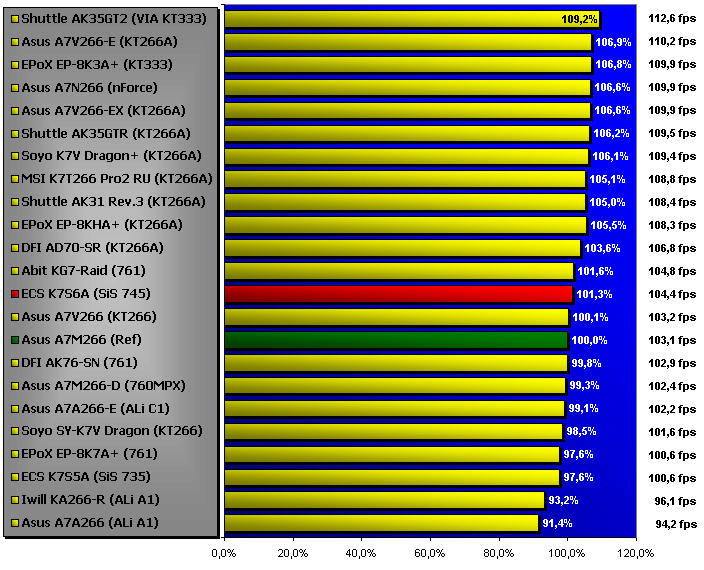Select DFI AD70-SR (KT266A) legend label
The width and height of the screenshot is (704, 570).
coord(92,247)
